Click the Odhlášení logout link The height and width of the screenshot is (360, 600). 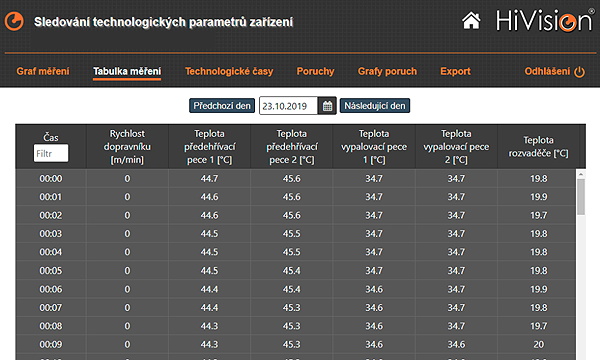pyautogui.click(x=547, y=71)
